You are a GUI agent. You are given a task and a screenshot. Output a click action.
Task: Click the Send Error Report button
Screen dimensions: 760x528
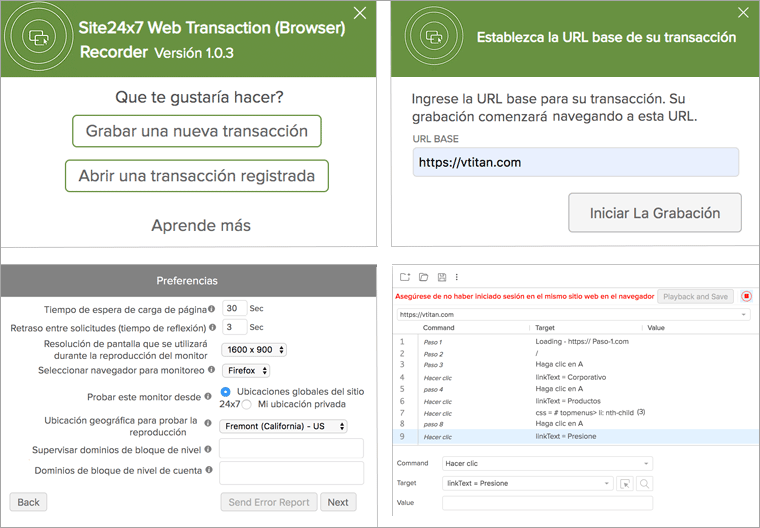tap(269, 502)
